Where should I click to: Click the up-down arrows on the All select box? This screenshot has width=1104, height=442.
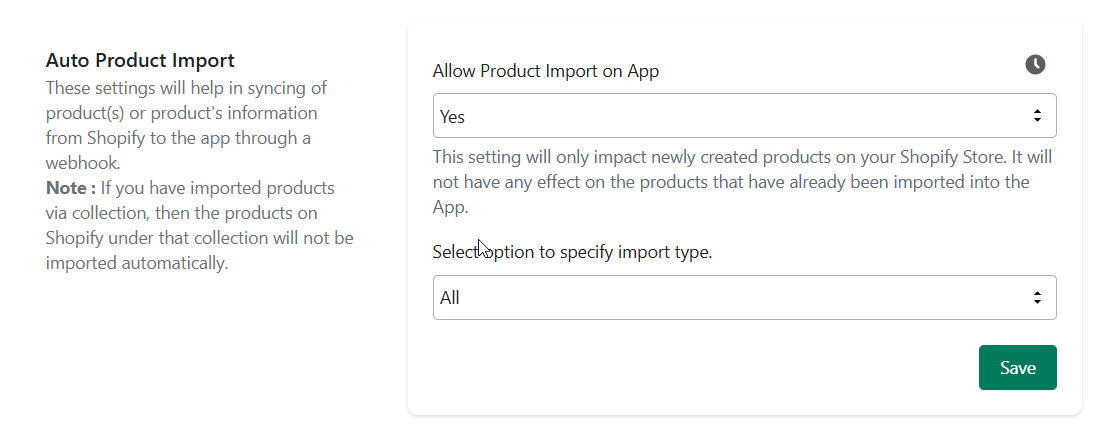(x=1037, y=298)
